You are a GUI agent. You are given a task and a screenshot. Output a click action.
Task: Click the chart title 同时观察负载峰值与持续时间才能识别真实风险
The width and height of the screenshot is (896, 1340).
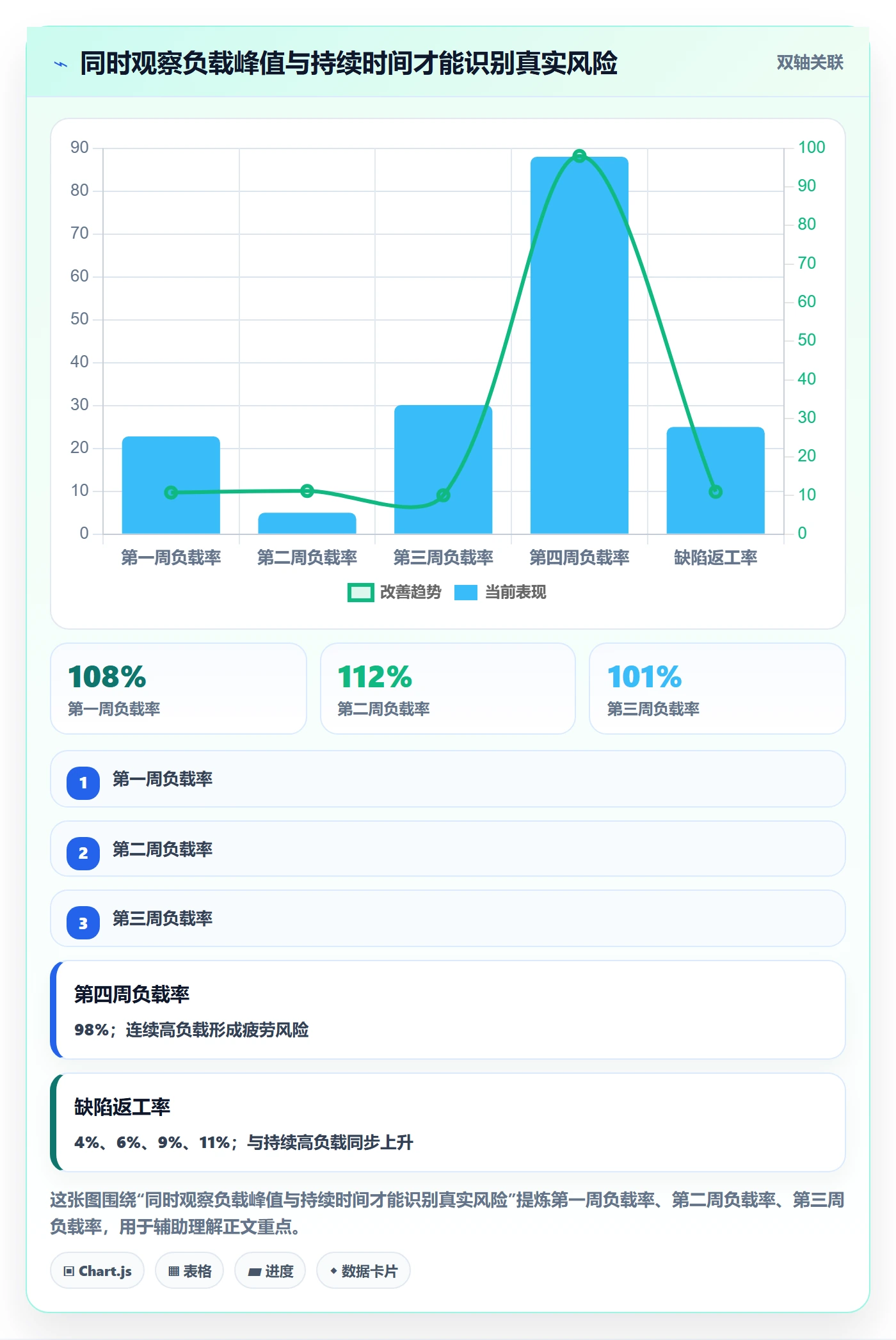(349, 63)
